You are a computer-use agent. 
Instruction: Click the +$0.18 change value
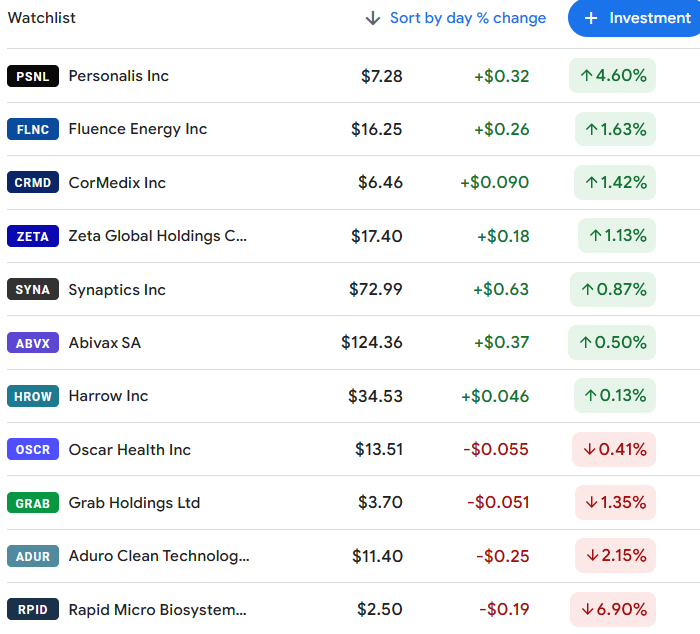503,236
